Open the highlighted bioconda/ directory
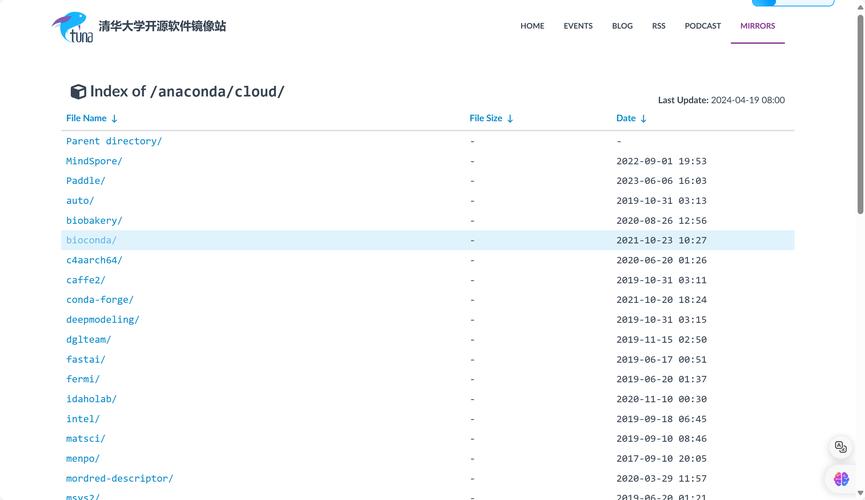This screenshot has height=500, width=865. tap(91, 241)
